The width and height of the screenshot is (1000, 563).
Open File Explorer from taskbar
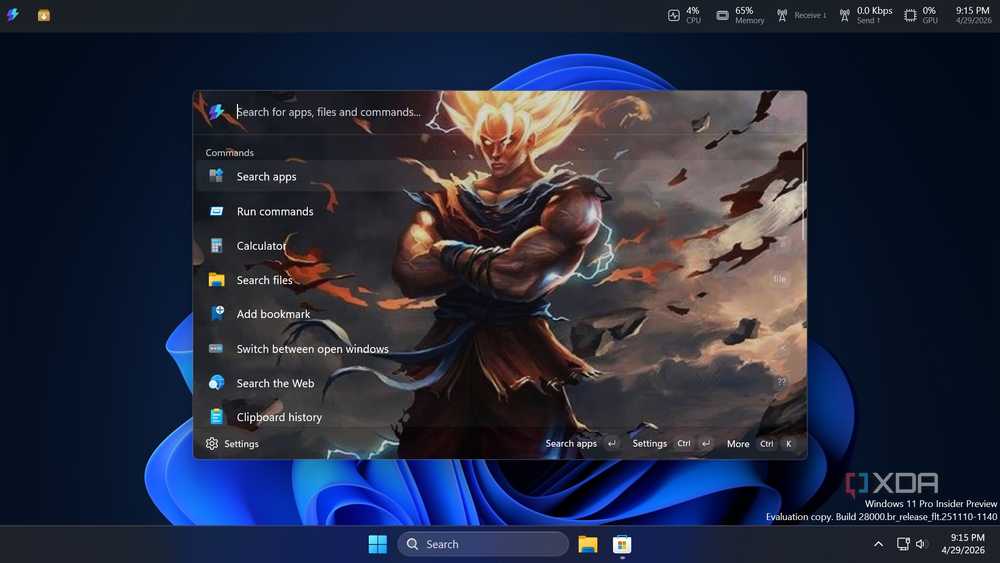coord(587,544)
